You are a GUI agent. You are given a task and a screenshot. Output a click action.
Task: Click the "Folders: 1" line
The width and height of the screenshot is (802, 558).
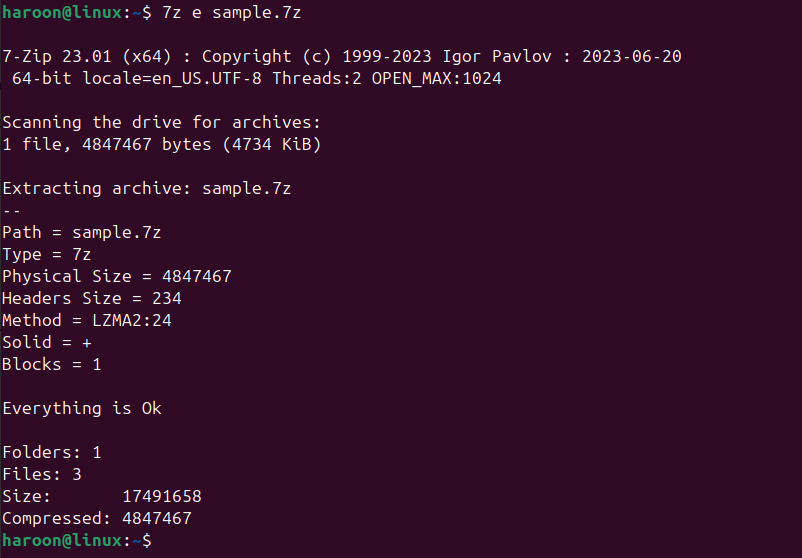tap(51, 452)
